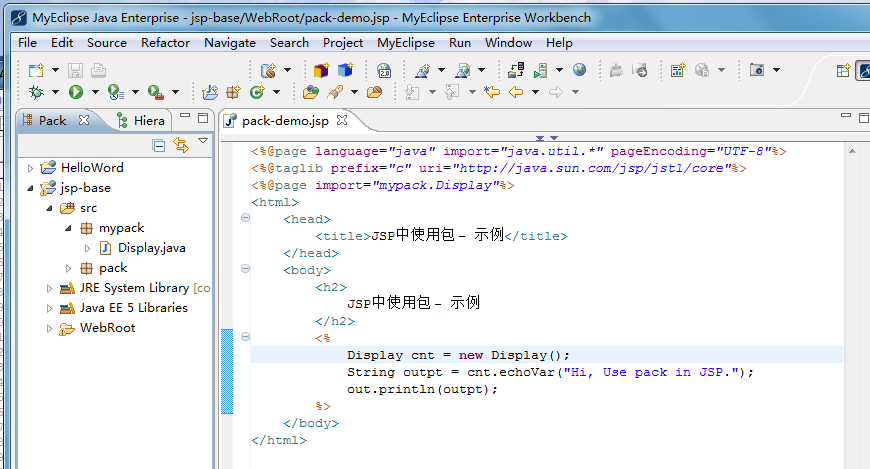870x469 pixels.
Task: Click the run/start server icon
Action: point(540,70)
